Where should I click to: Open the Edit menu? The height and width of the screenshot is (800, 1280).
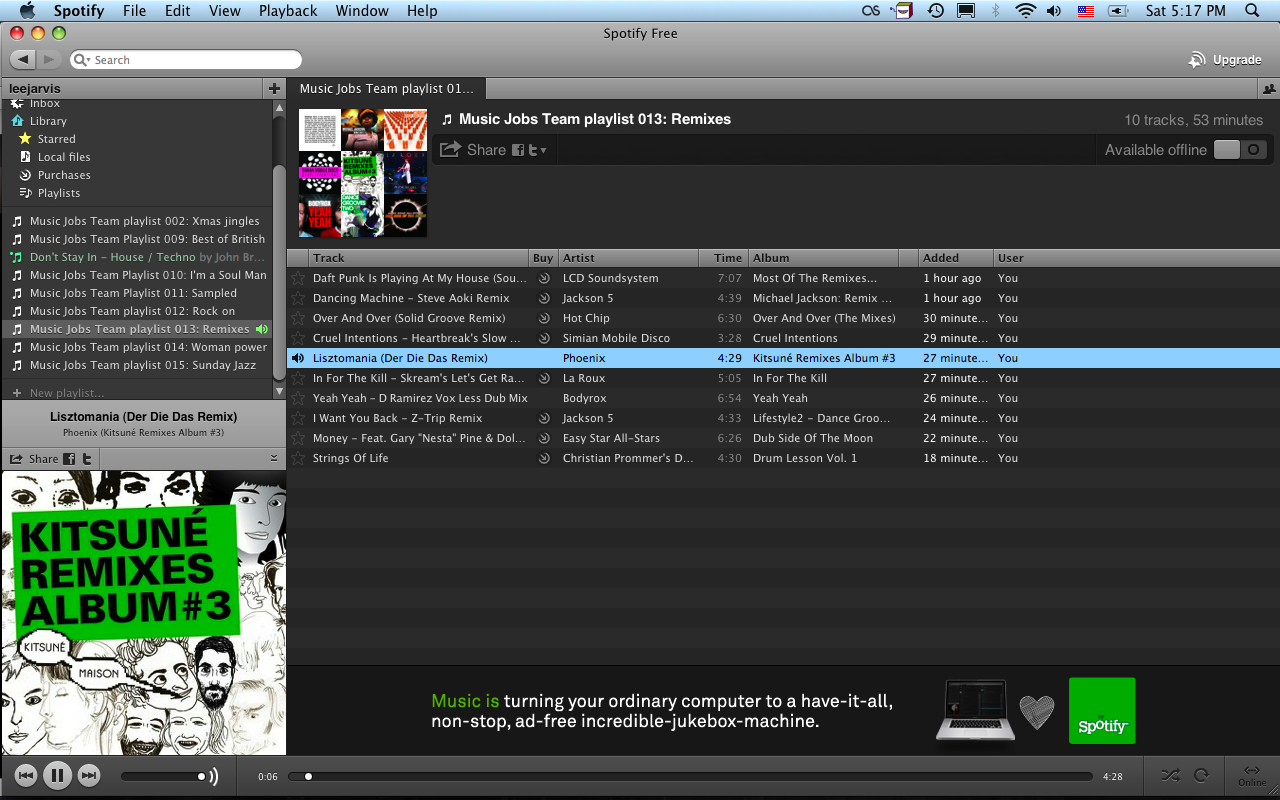click(x=178, y=11)
